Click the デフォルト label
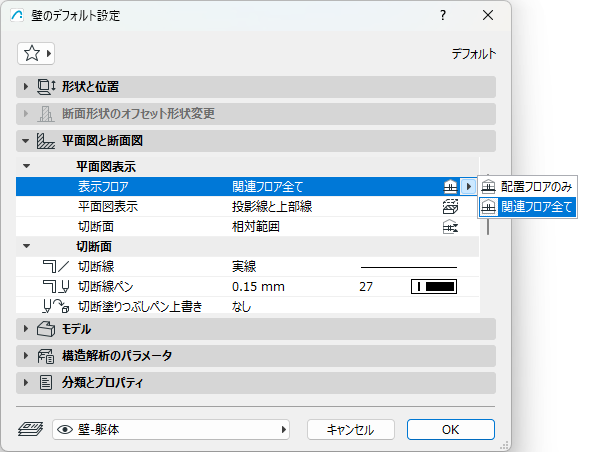The image size is (589, 452). [474, 54]
